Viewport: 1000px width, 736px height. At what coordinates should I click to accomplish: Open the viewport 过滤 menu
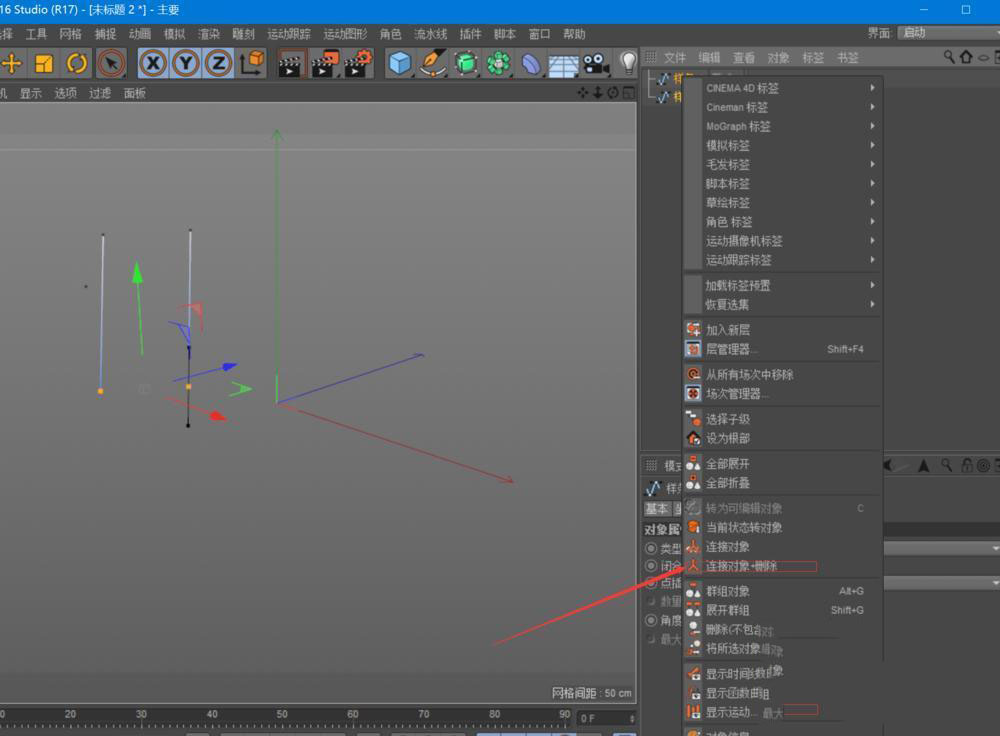(x=100, y=93)
